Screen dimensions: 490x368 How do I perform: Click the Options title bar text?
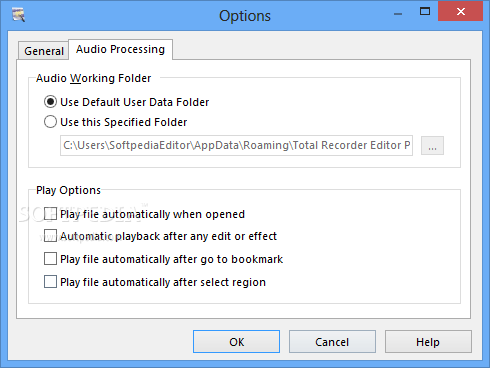point(245,16)
